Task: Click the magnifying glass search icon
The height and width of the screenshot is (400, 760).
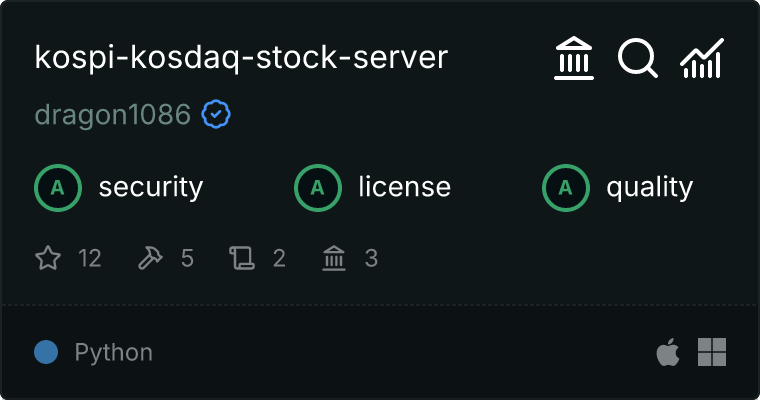Action: click(637, 60)
